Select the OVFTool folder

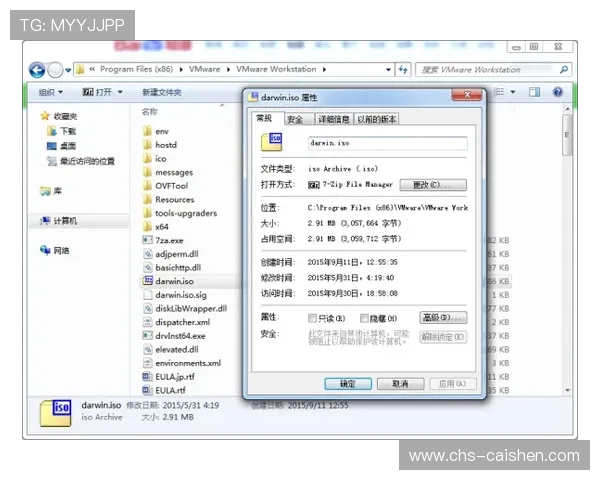point(165,186)
